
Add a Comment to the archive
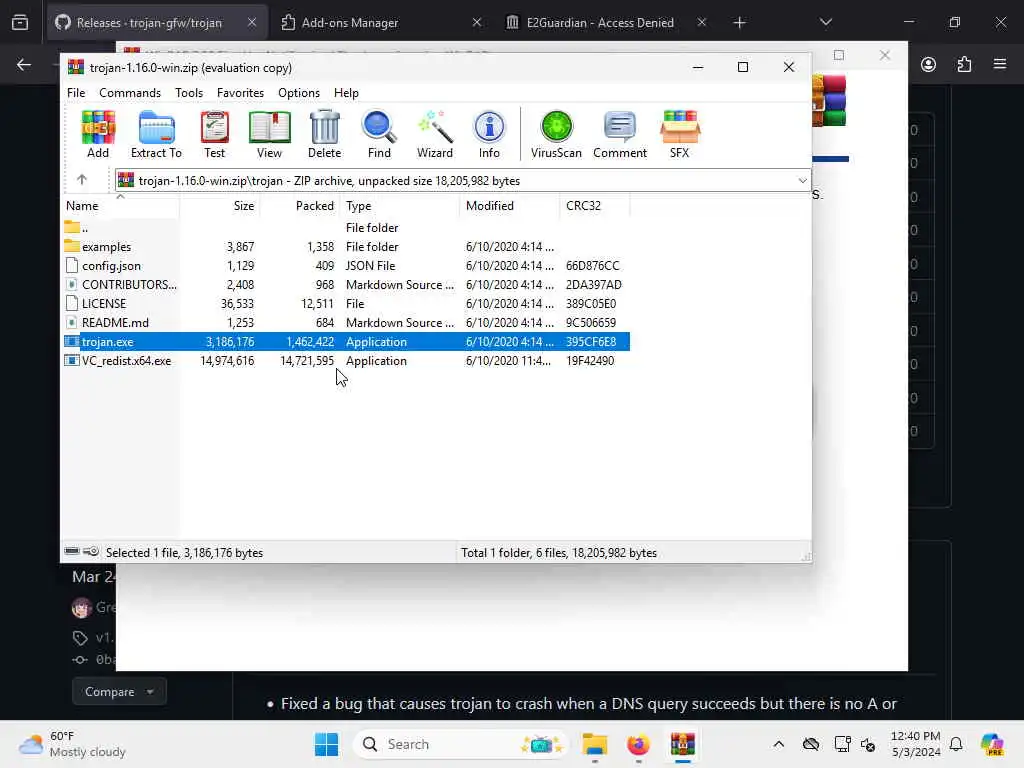click(620, 134)
